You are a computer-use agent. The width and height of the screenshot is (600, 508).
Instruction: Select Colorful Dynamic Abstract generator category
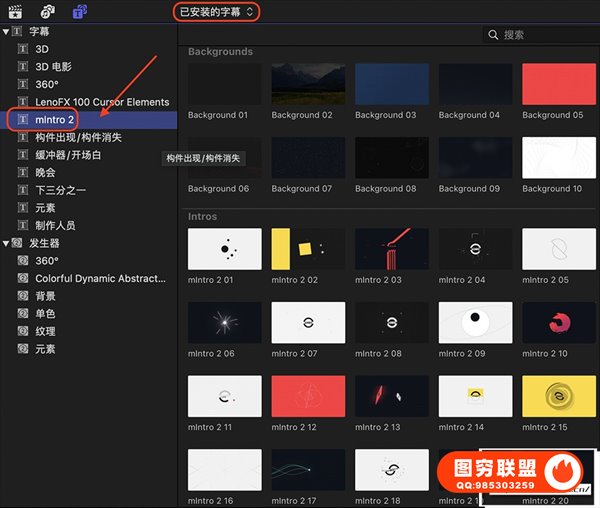tap(100, 278)
